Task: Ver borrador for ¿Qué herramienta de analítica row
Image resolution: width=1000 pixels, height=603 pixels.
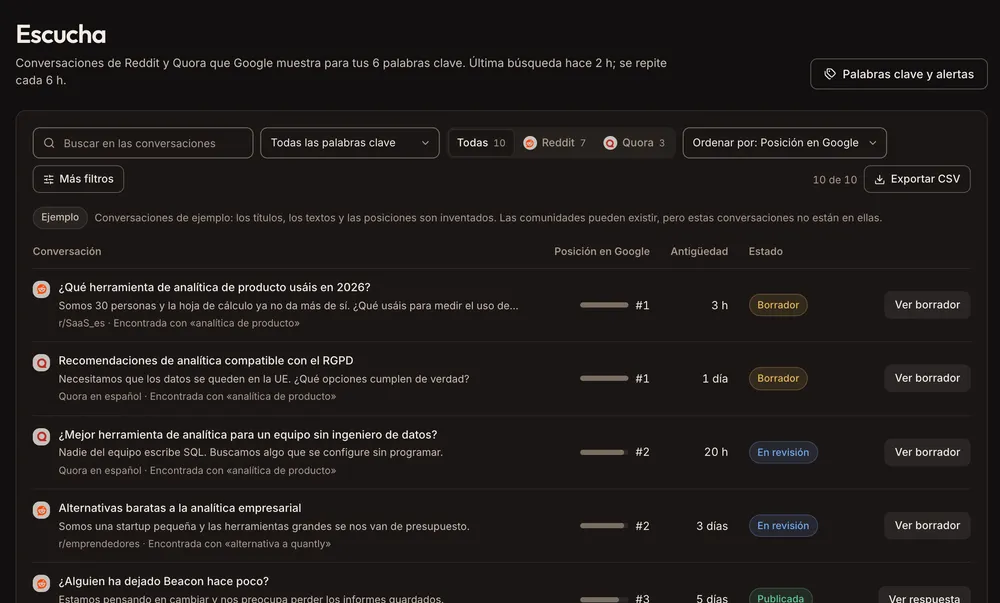Action: tap(927, 305)
